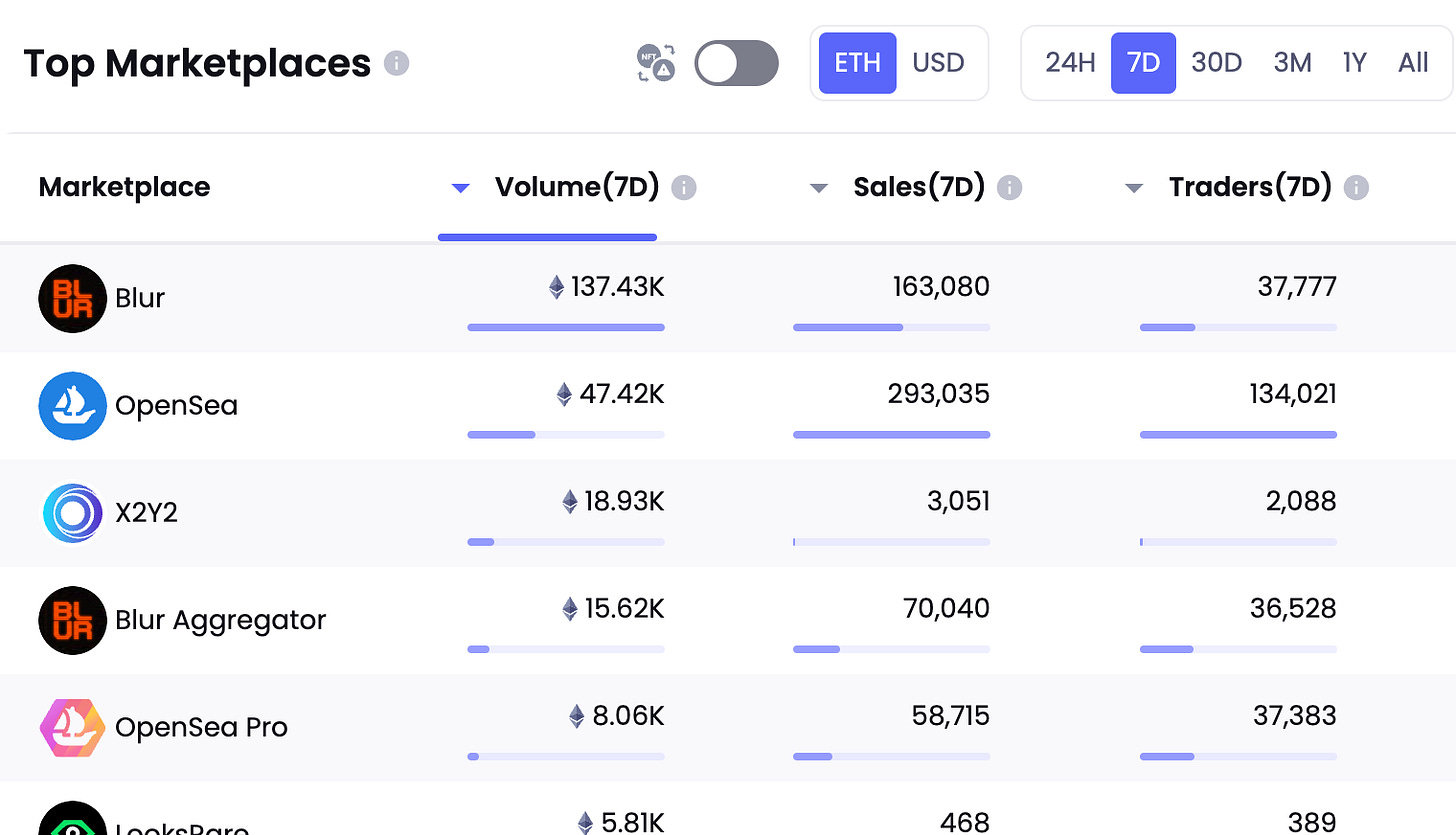Click the Top Marketplaces heading
Screen dimensions: 1456x835
click(x=197, y=64)
